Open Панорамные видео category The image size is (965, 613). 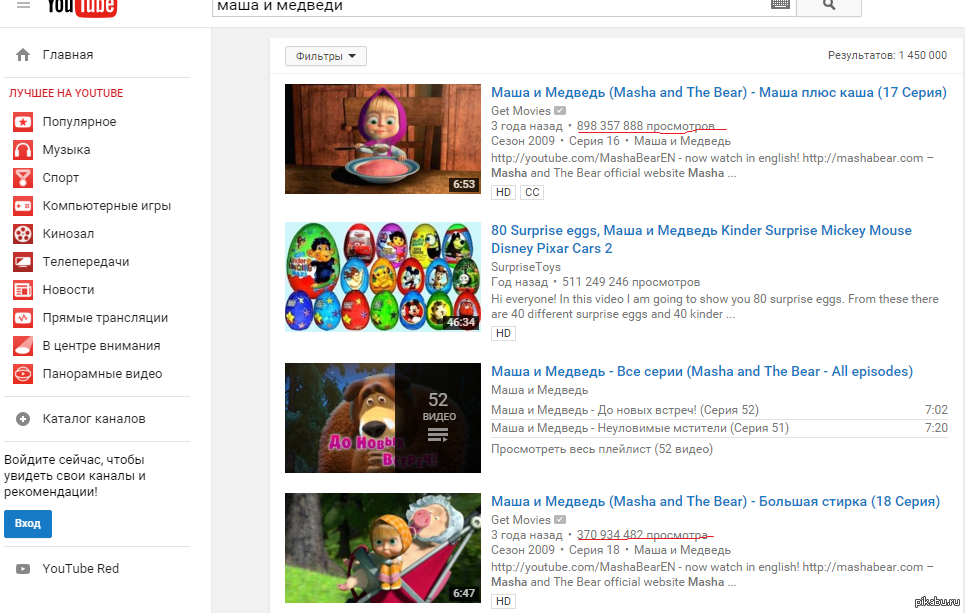(x=102, y=374)
